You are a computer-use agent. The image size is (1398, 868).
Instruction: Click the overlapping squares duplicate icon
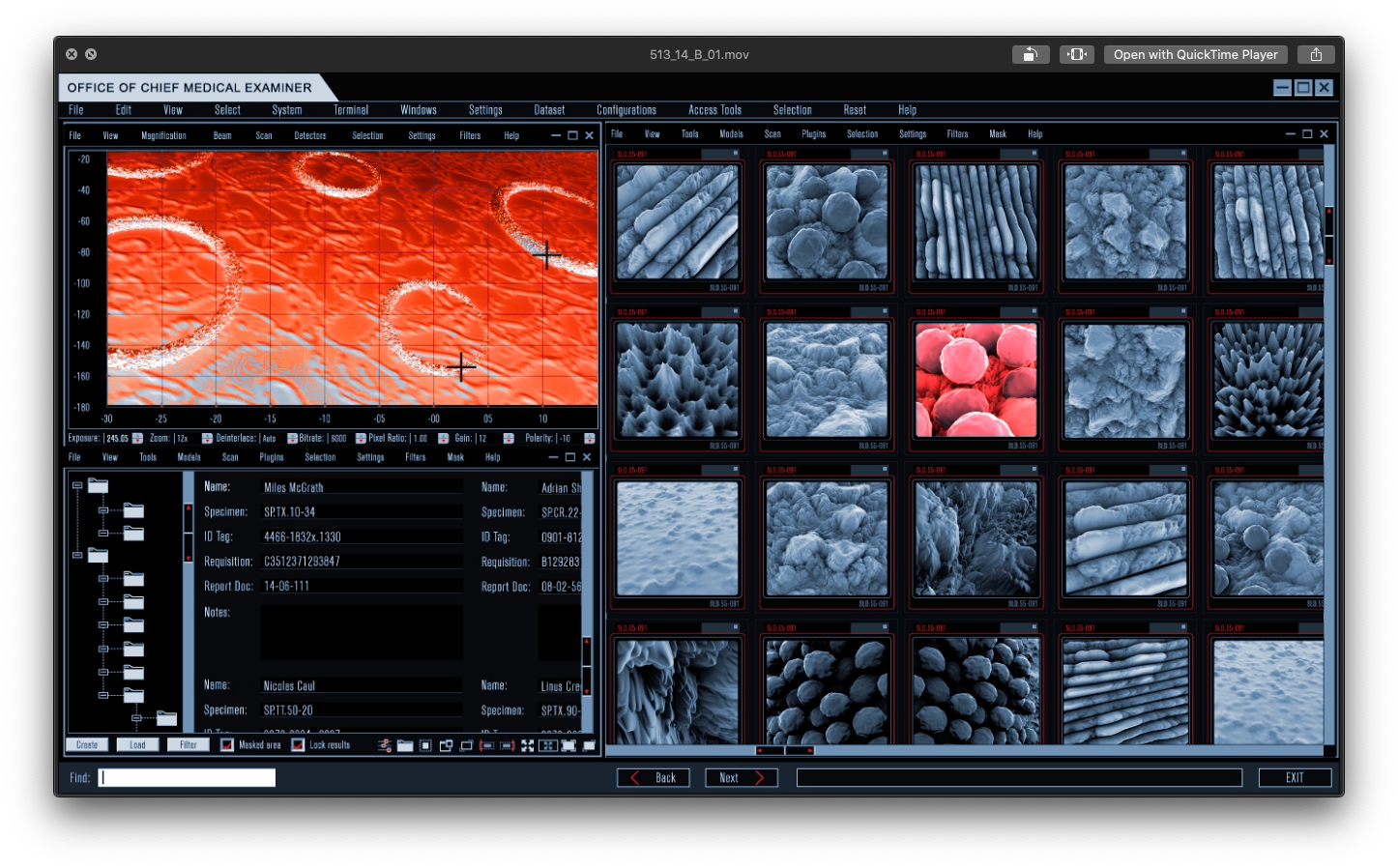pos(446,745)
